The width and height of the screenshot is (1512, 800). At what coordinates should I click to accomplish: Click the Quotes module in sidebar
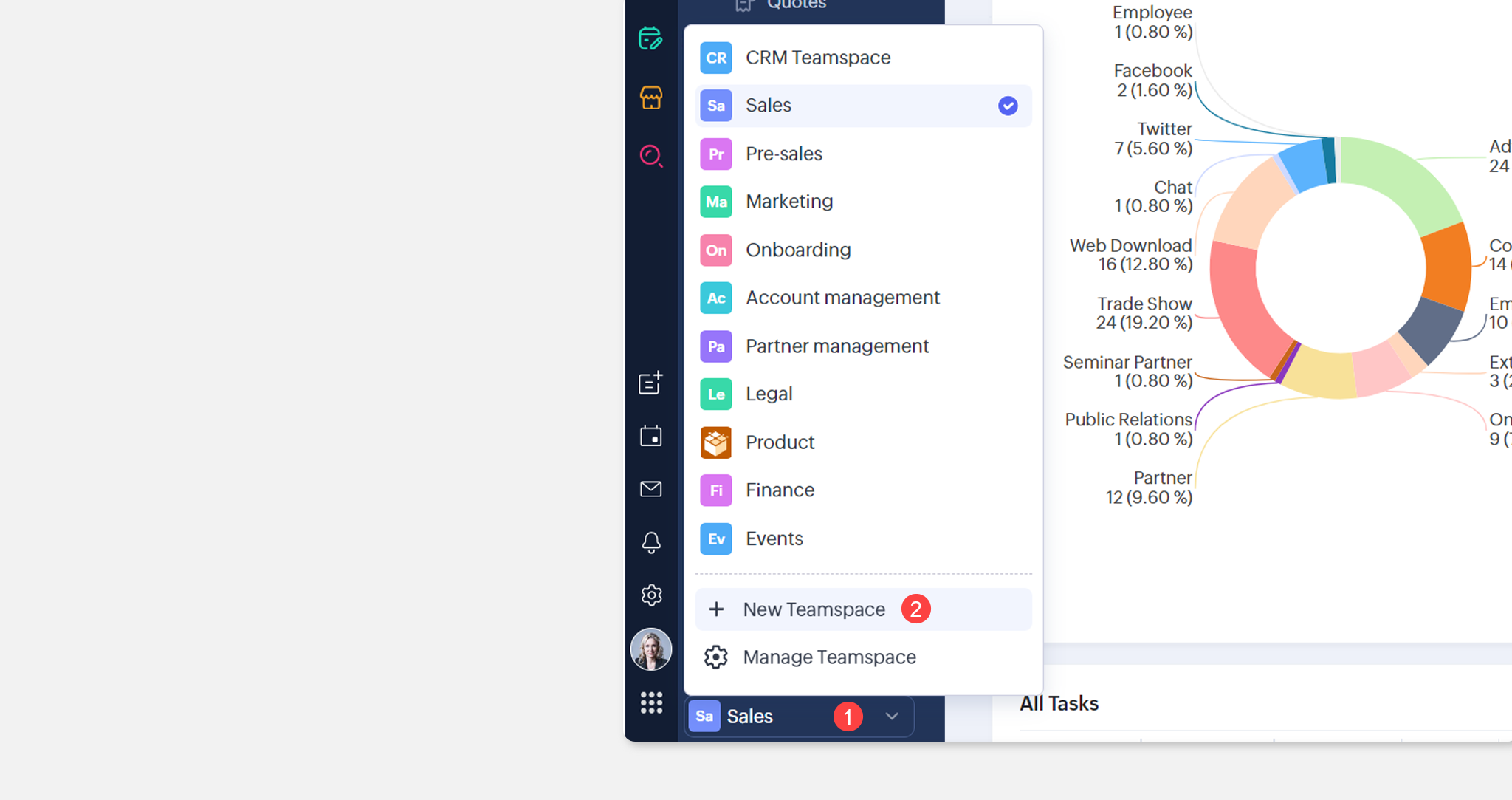795,6
